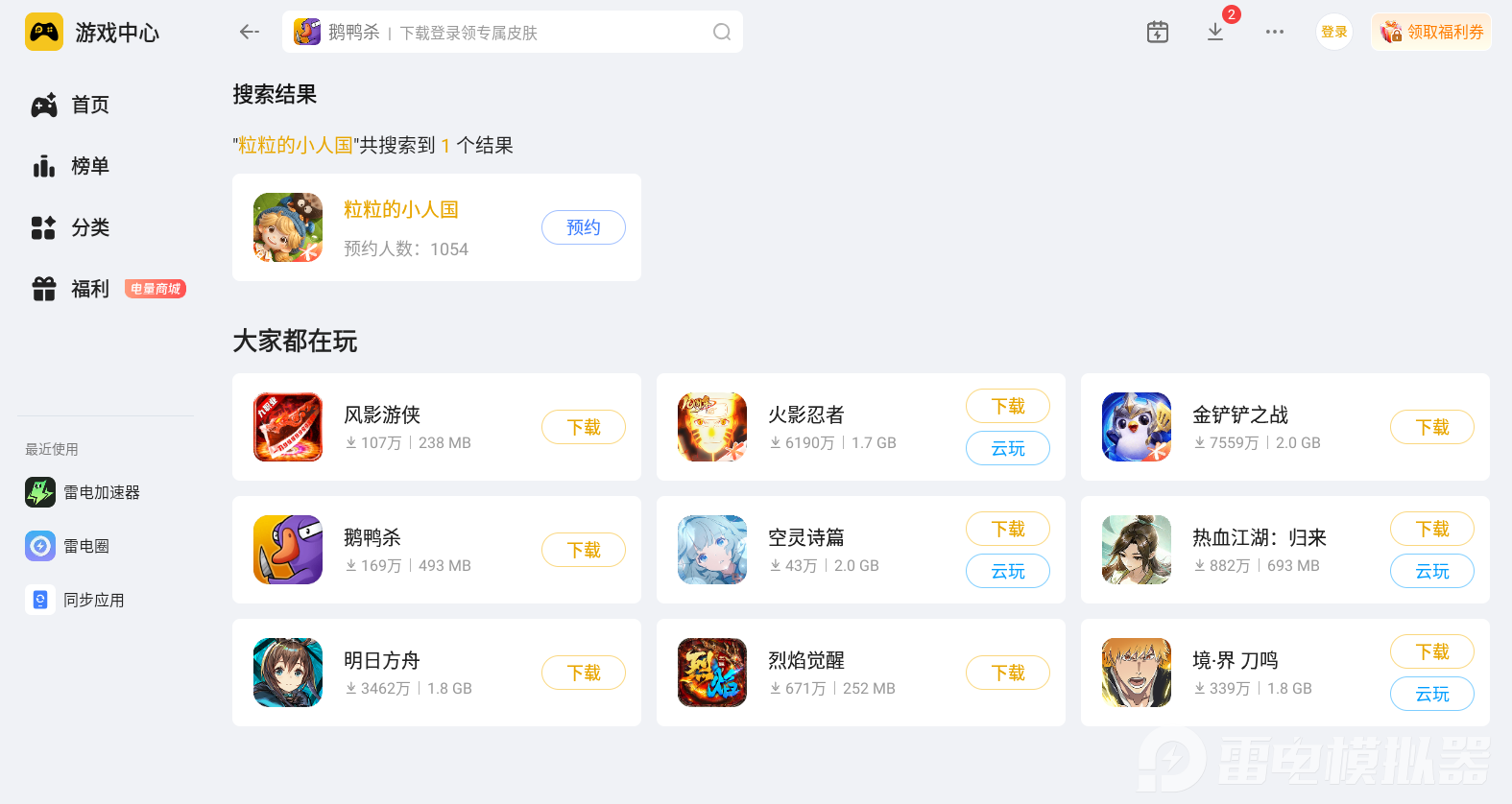Click the search magnifier icon

point(722,32)
